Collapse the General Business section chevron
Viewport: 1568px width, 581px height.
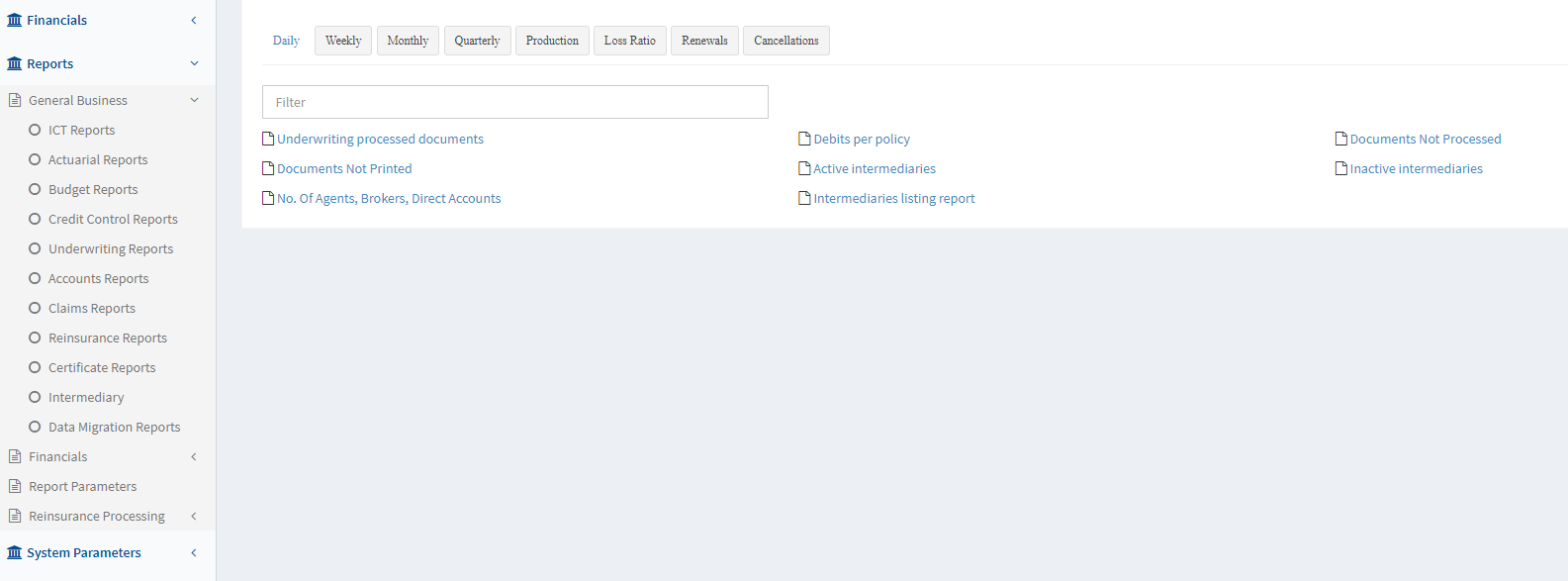[194, 100]
